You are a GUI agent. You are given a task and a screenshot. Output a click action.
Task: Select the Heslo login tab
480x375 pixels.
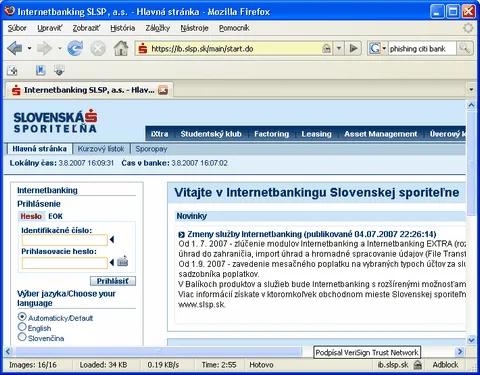[31, 216]
